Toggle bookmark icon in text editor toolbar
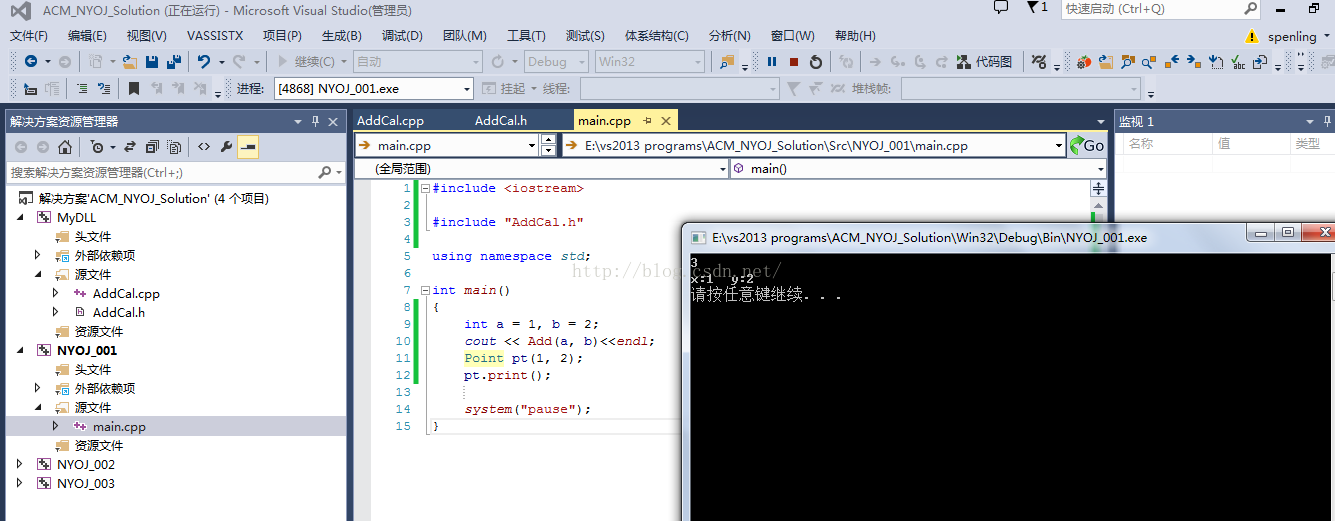The width and height of the screenshot is (1335, 521). tap(133, 89)
